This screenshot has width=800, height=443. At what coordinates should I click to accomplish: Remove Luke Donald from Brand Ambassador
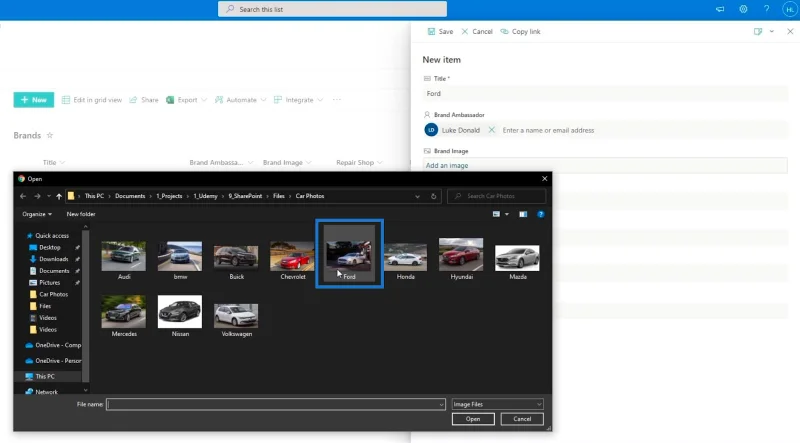click(x=491, y=130)
